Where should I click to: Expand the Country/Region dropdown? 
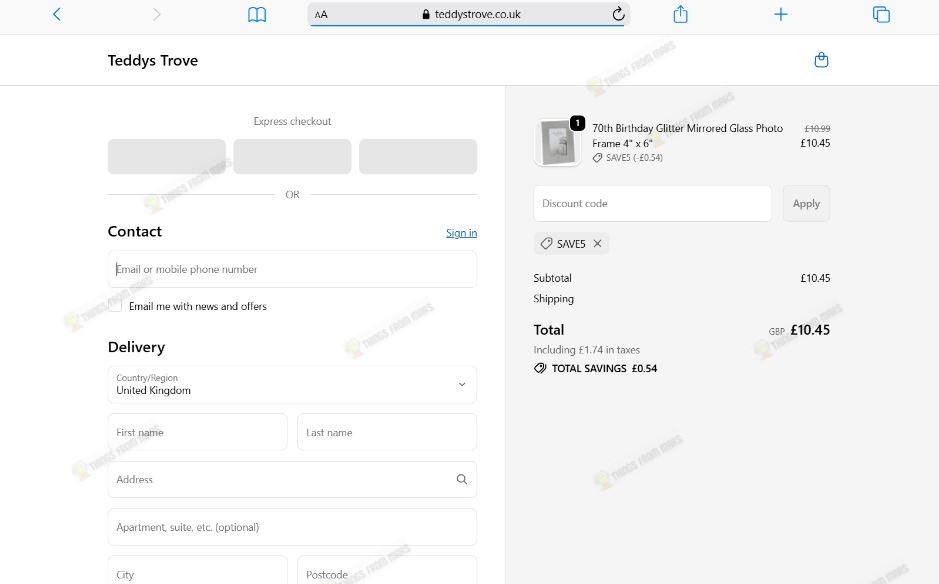click(292, 385)
